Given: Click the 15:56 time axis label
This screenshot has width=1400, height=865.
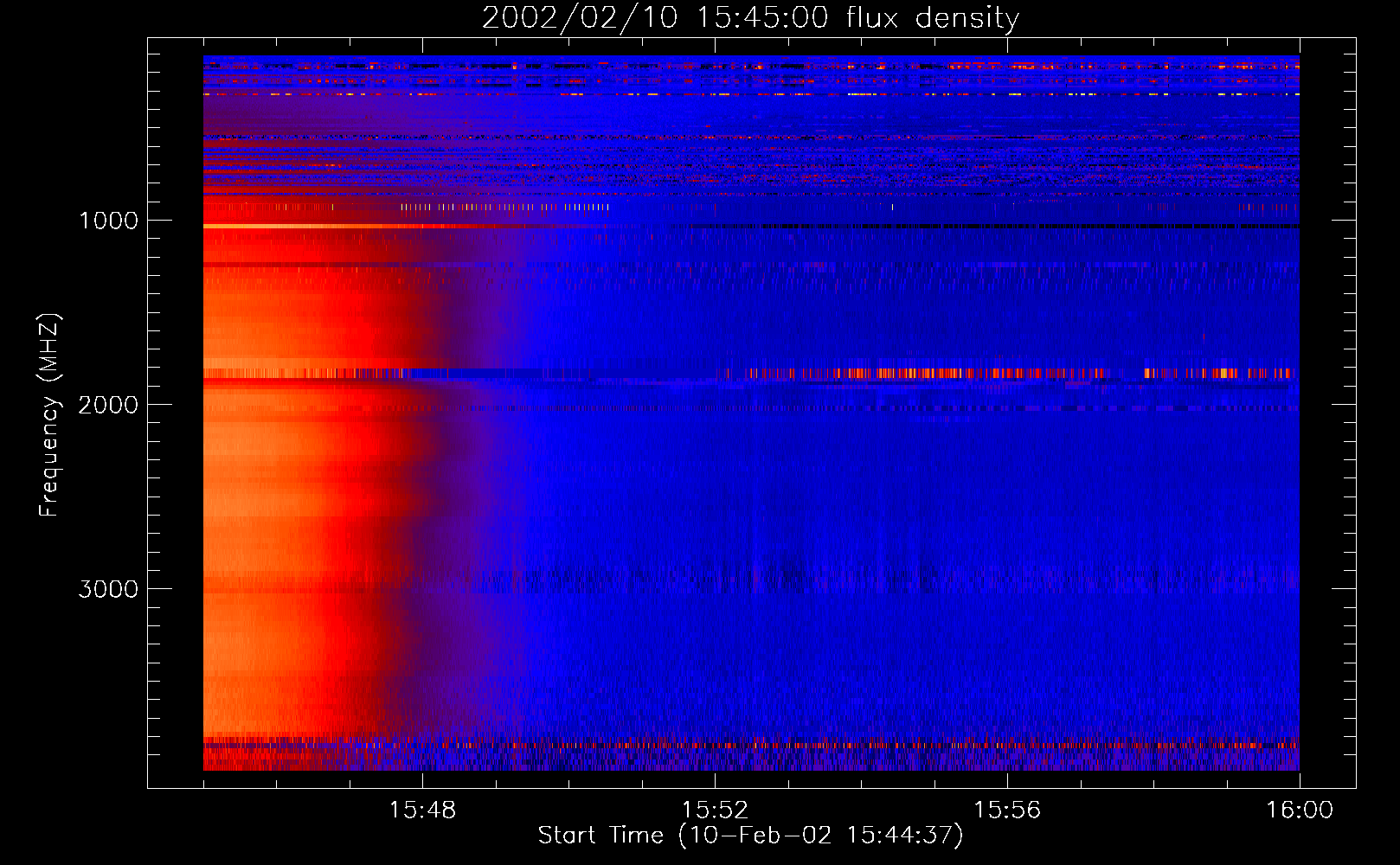Looking at the screenshot, I should tap(1007, 810).
